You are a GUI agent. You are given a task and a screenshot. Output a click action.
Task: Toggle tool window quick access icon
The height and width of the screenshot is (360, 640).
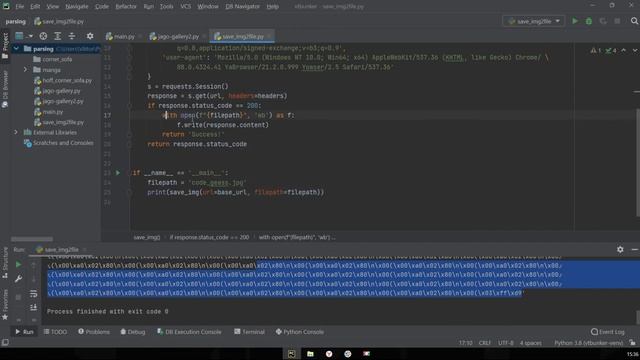pos(5,342)
